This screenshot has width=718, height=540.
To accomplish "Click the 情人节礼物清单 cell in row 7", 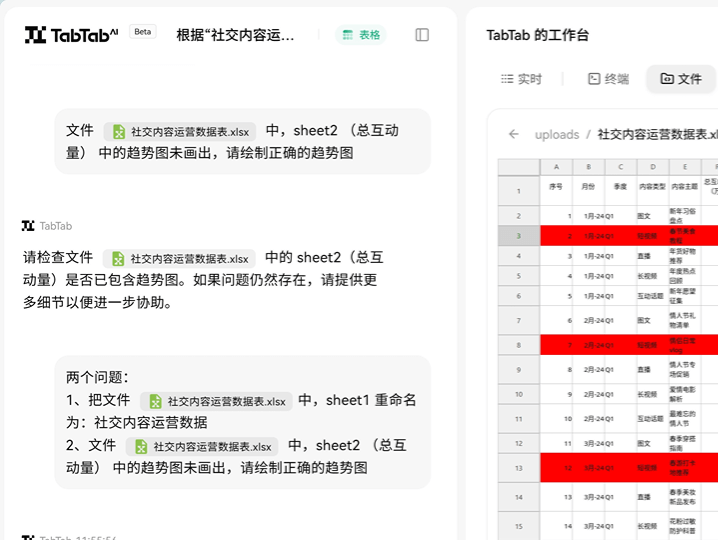I will (x=685, y=320).
